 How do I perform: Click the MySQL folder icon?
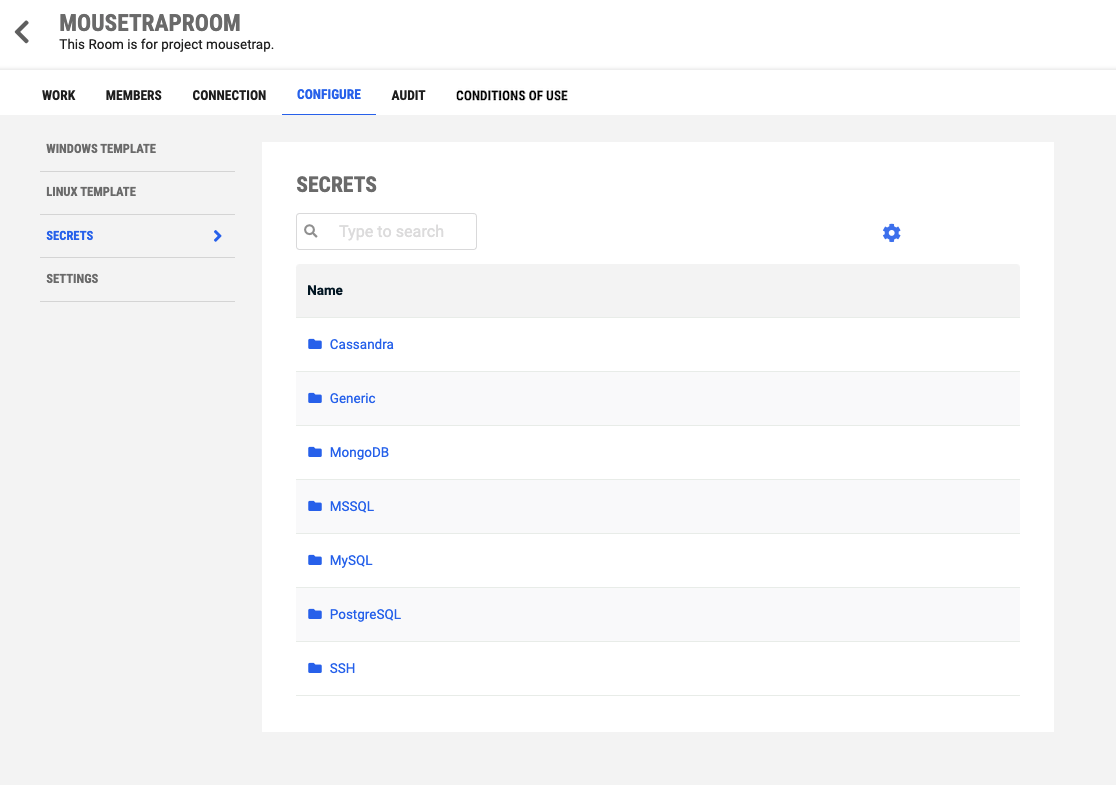click(315, 560)
